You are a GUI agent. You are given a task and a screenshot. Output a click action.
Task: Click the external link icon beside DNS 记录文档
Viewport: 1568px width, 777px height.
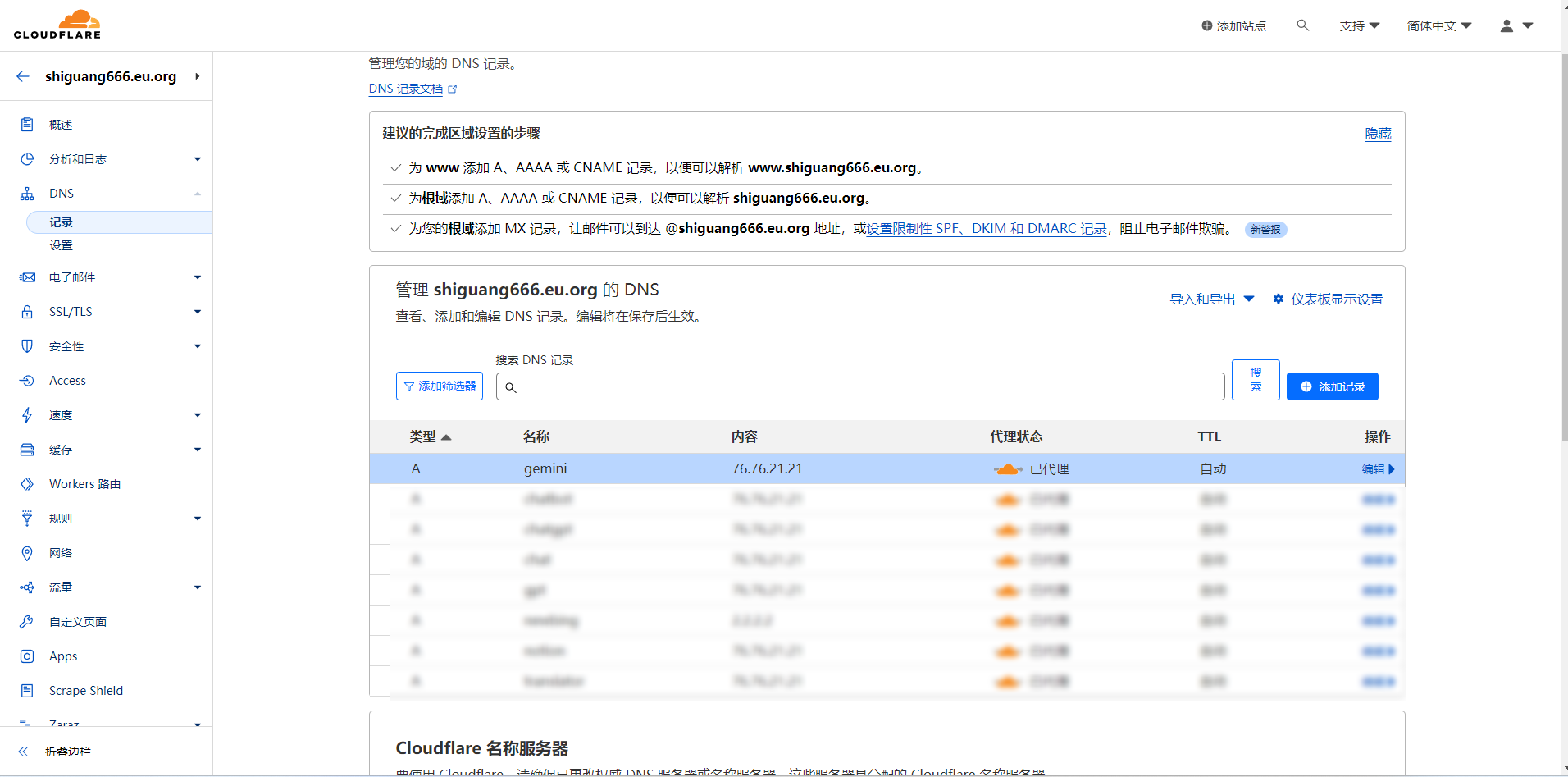point(453,89)
